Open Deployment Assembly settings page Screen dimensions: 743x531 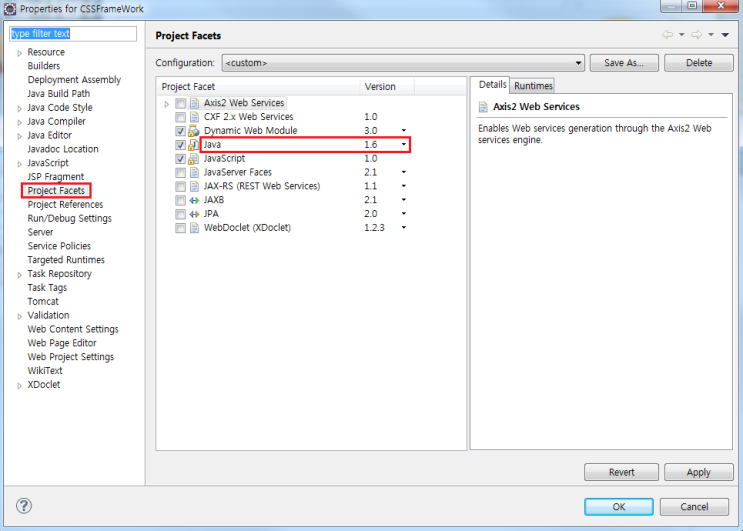(74, 80)
